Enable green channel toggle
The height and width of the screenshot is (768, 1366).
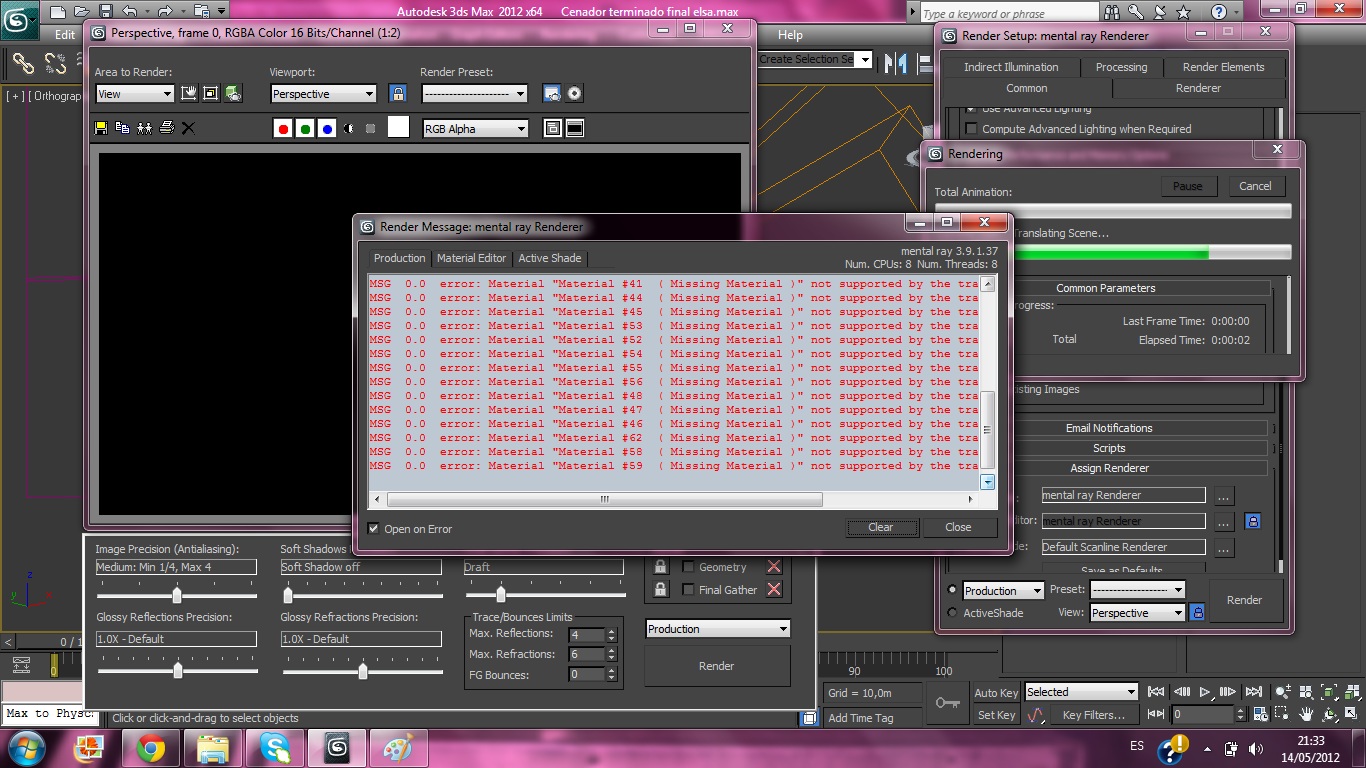click(305, 129)
